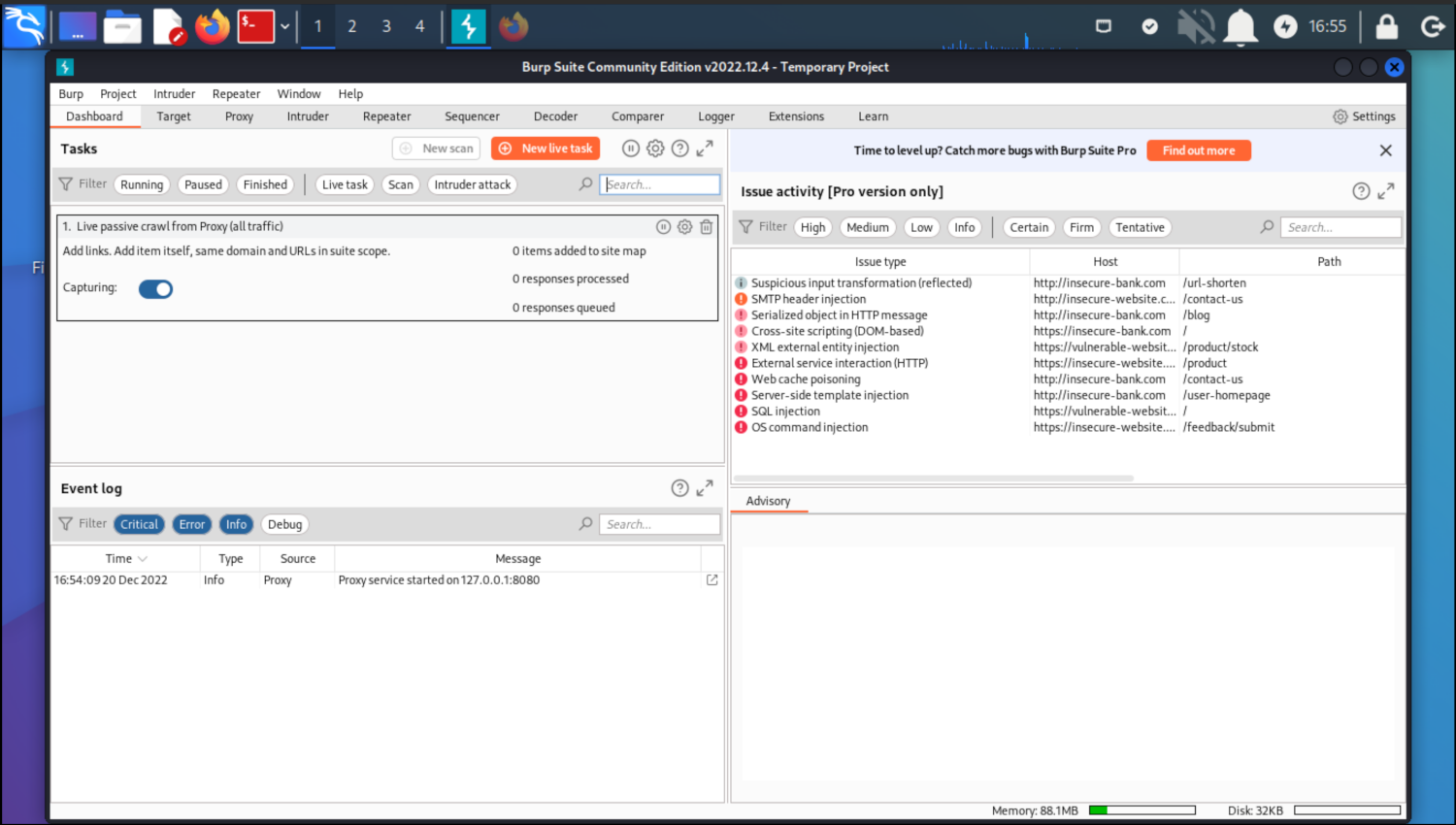Open file manager from the top panel
This screenshot has height=825, width=1456.
[x=123, y=26]
